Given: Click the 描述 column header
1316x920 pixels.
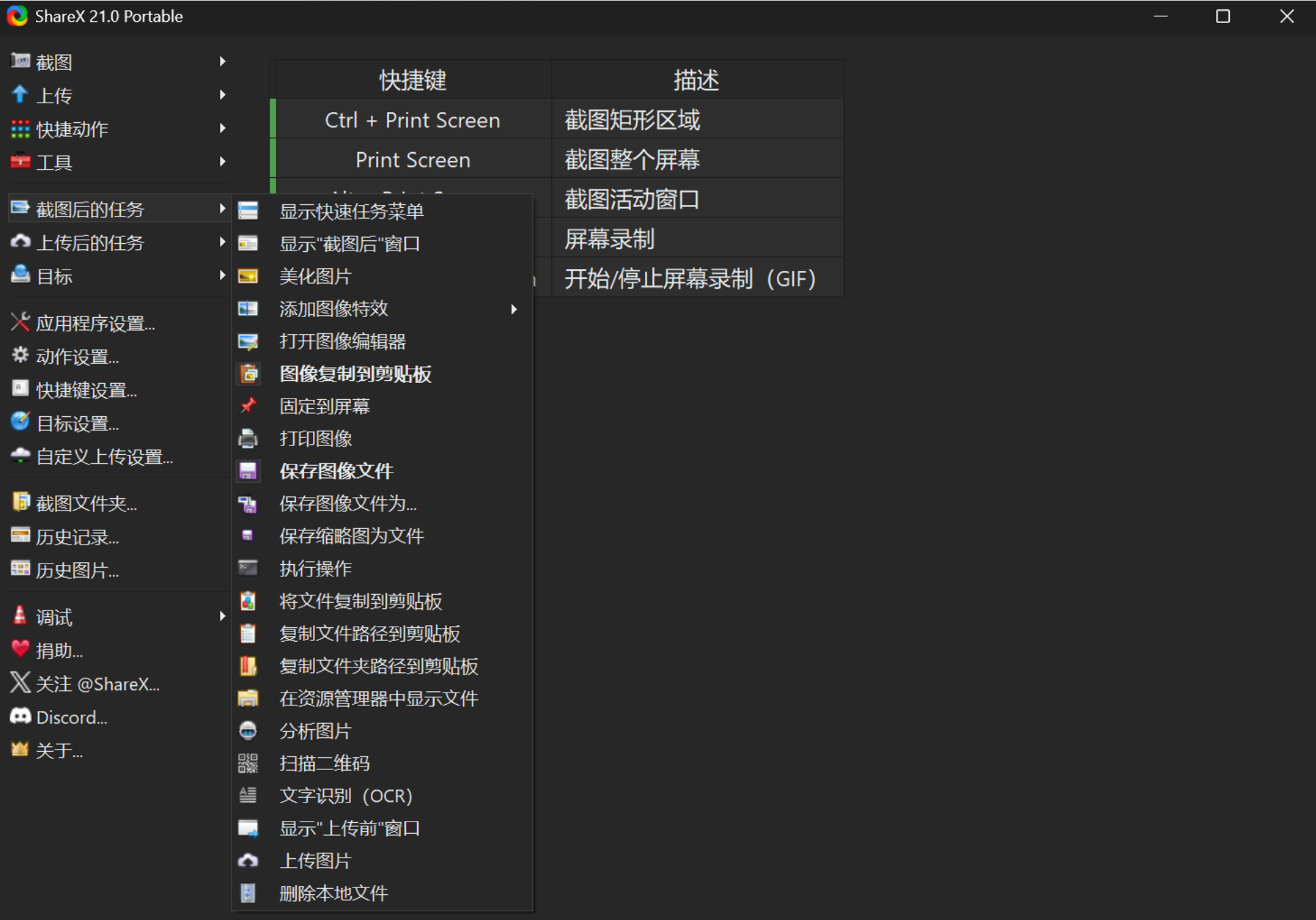Looking at the screenshot, I should (x=697, y=79).
